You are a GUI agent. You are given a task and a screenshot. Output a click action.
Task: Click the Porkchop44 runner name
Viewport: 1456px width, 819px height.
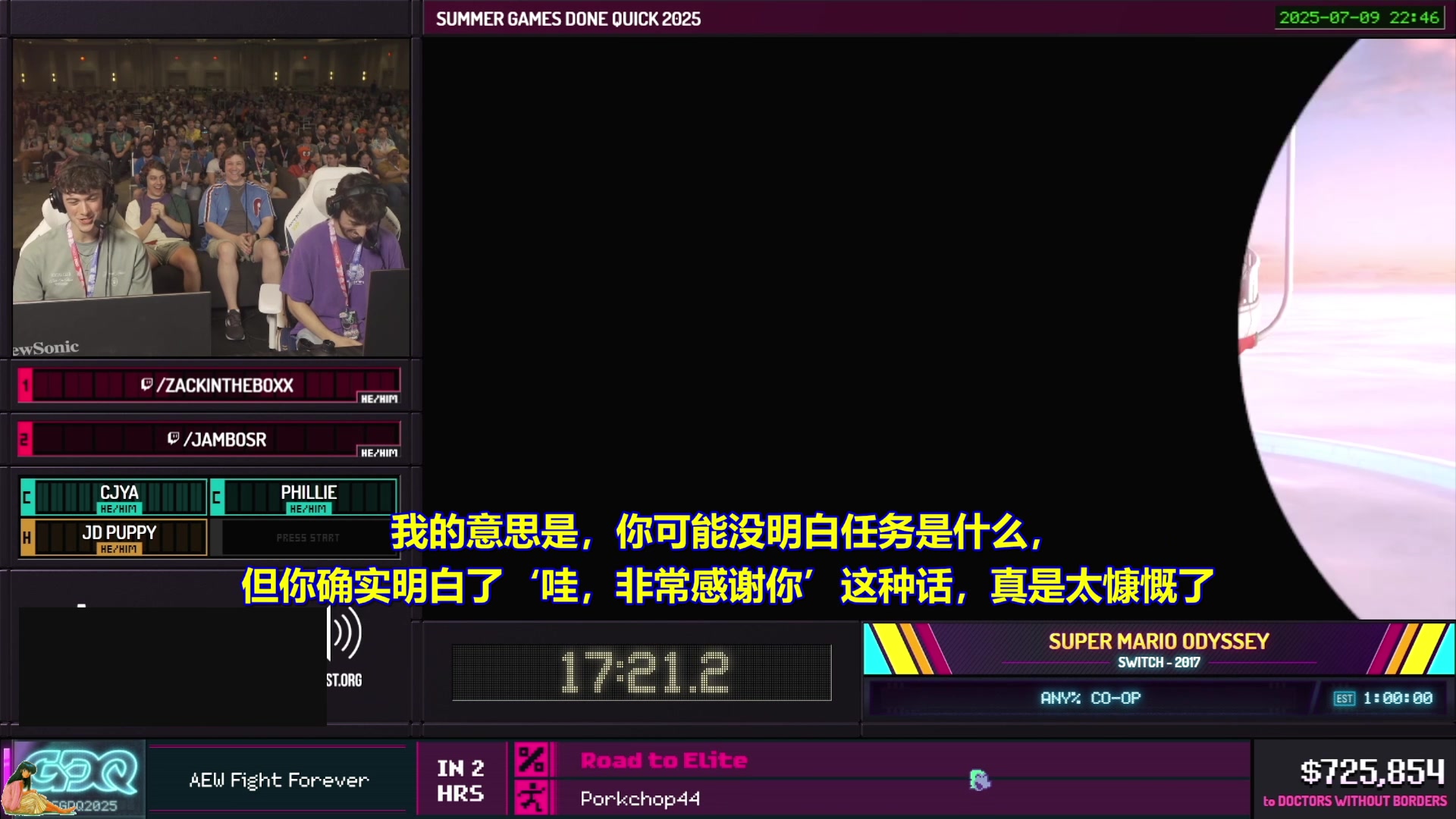(640, 799)
